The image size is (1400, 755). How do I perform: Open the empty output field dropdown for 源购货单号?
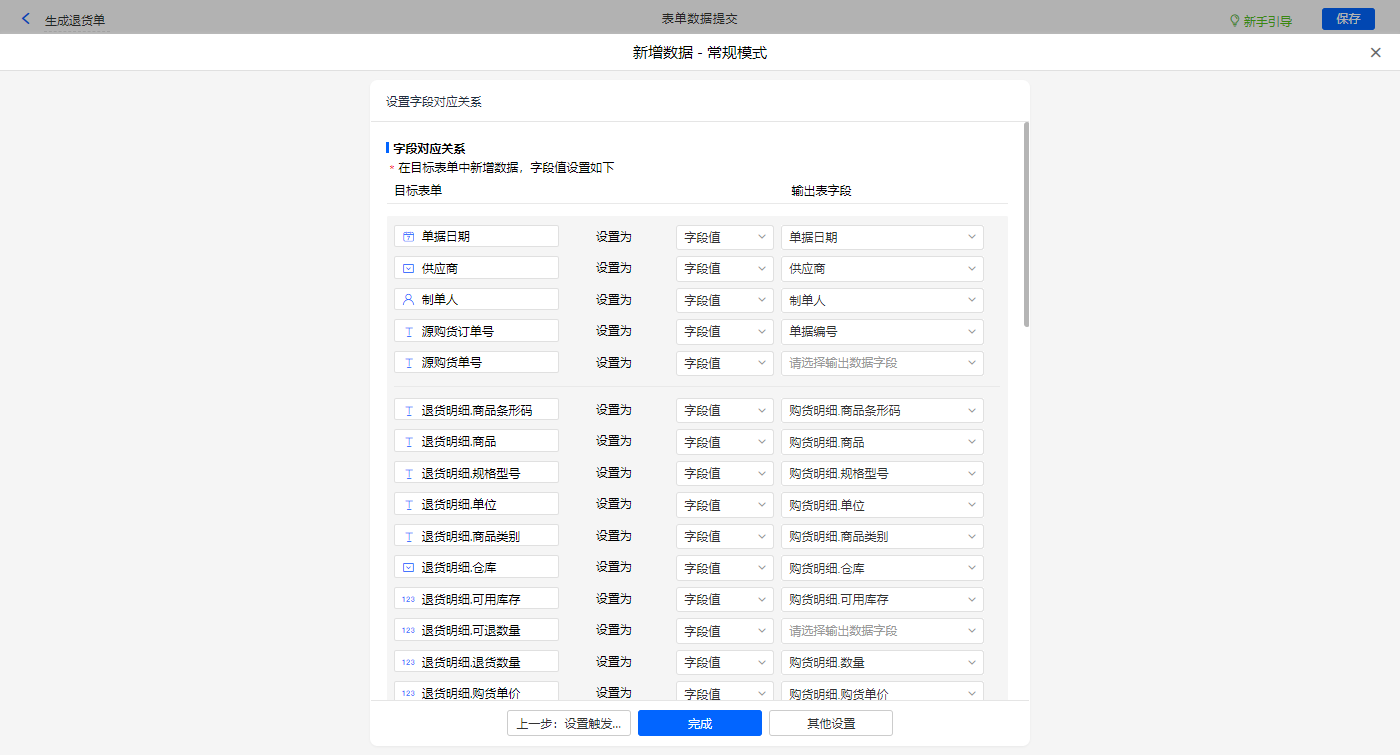click(x=881, y=363)
